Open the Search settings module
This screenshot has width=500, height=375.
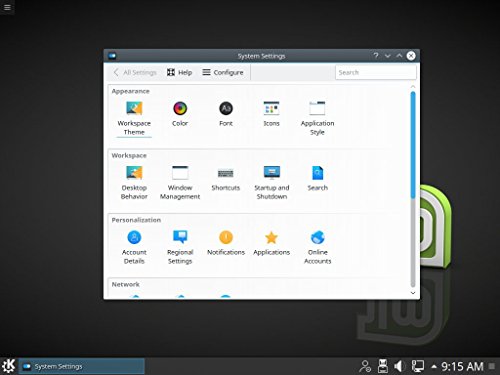[317, 178]
